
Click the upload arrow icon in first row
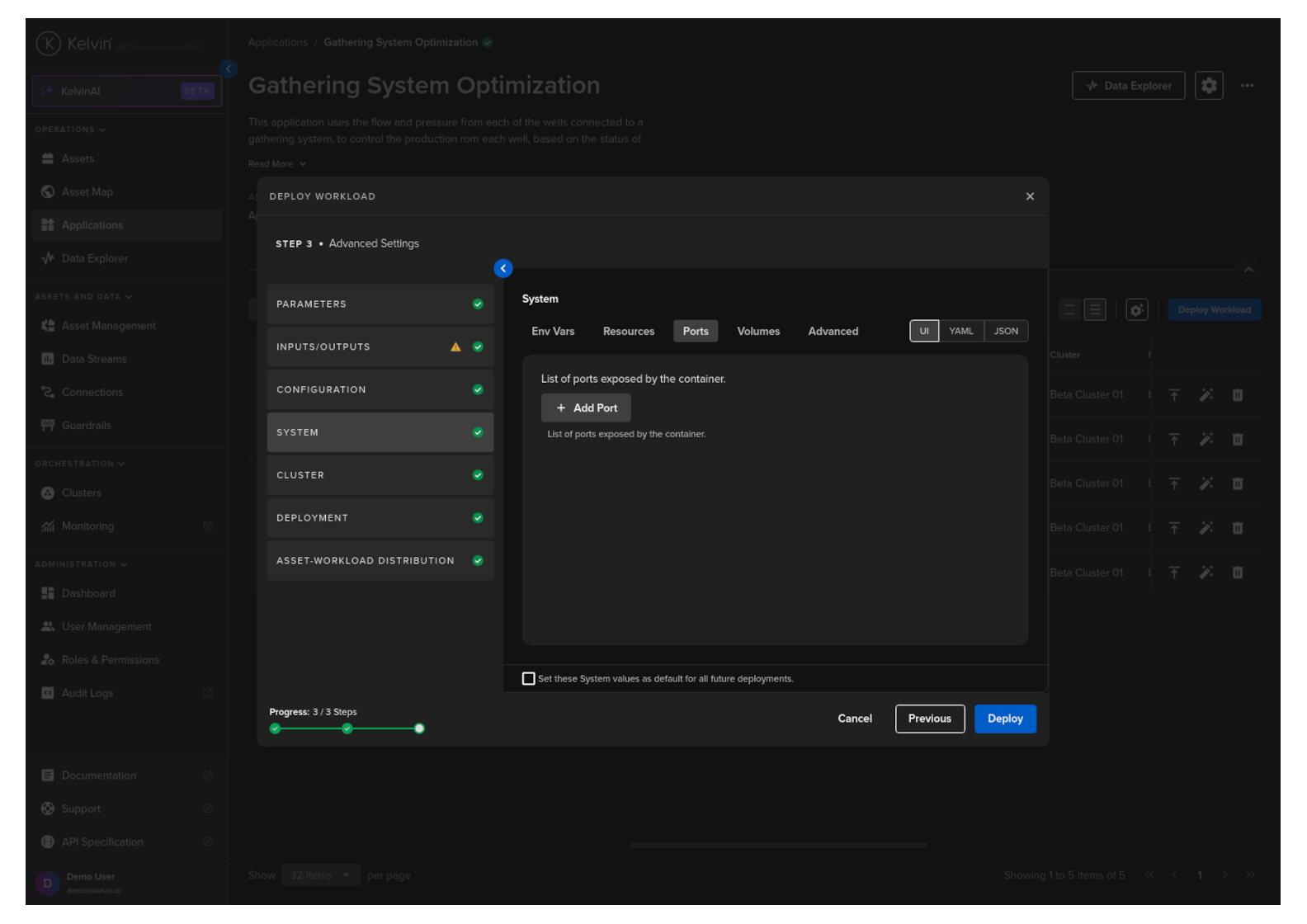coord(1173,395)
